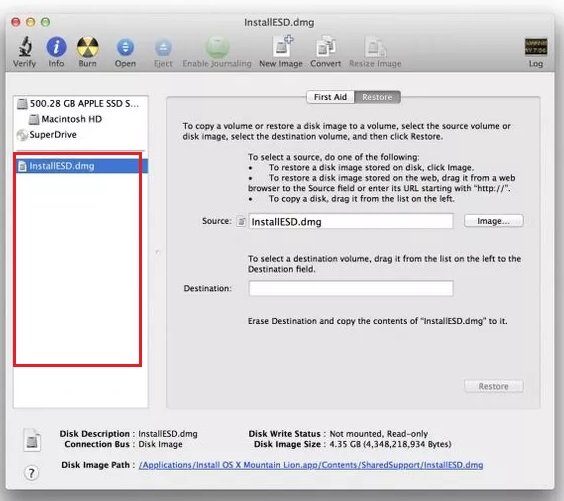Select InstallESD.dmg in the sidebar

tap(81, 166)
